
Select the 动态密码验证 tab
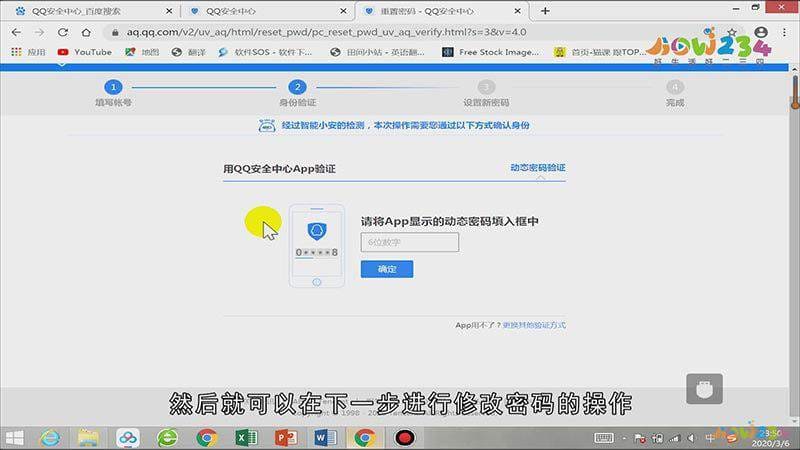[x=538, y=168]
